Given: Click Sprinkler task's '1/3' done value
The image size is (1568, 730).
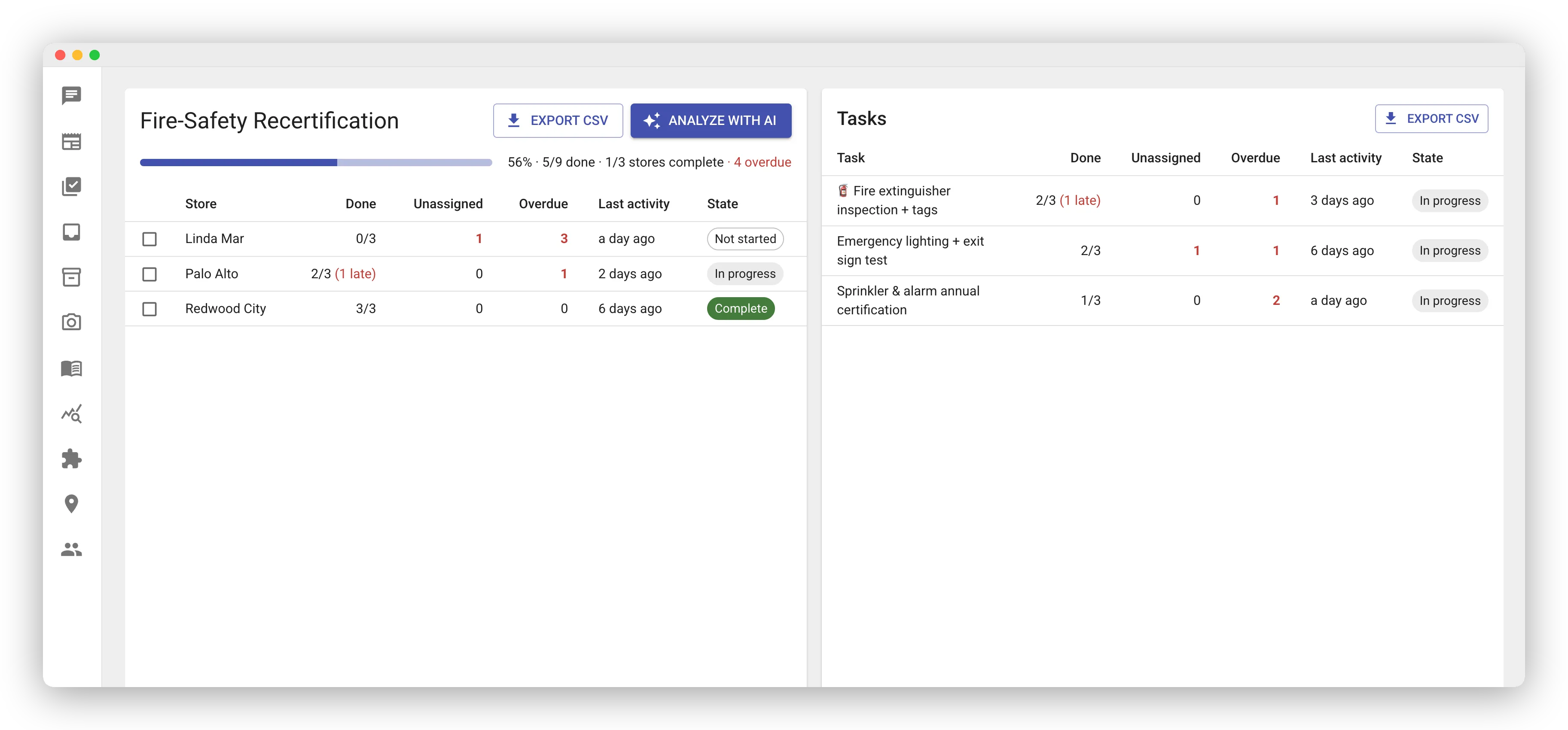Looking at the screenshot, I should pos(1090,301).
